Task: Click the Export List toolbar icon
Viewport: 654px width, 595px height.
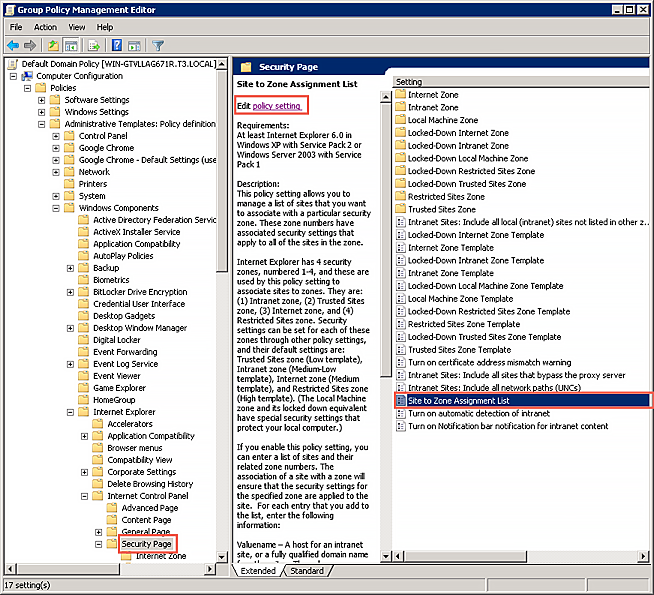Action: tap(94, 45)
